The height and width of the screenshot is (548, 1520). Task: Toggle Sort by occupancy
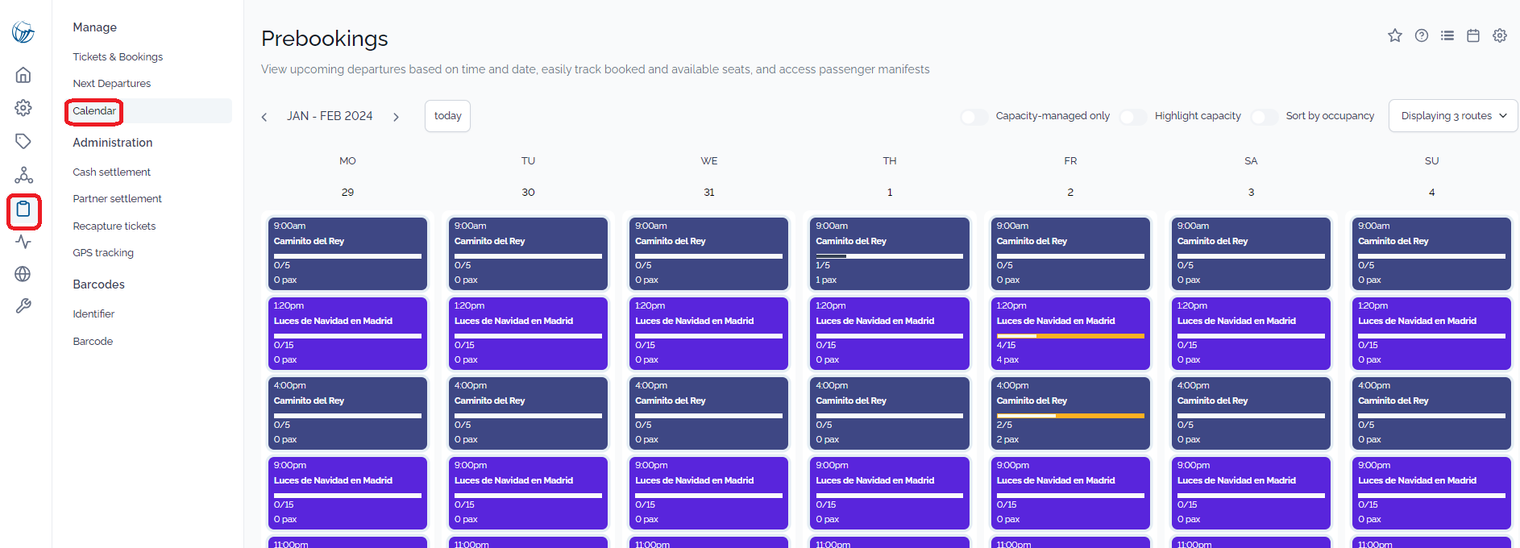click(1264, 116)
